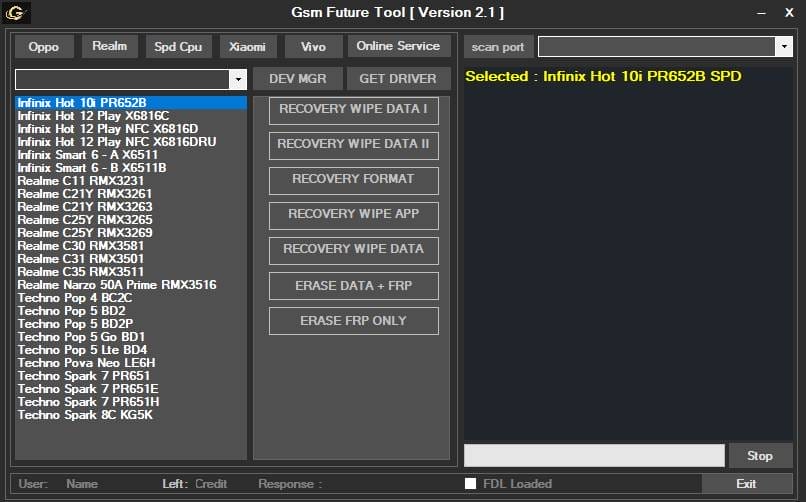This screenshot has height=502, width=806.
Task: Click into the model search combo box field
Action: coord(122,80)
